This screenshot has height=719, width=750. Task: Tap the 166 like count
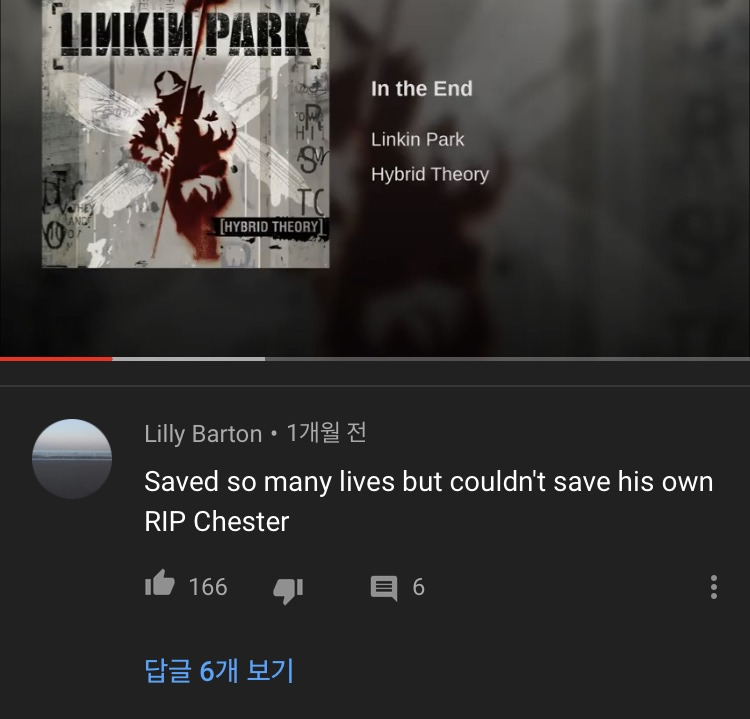click(208, 587)
